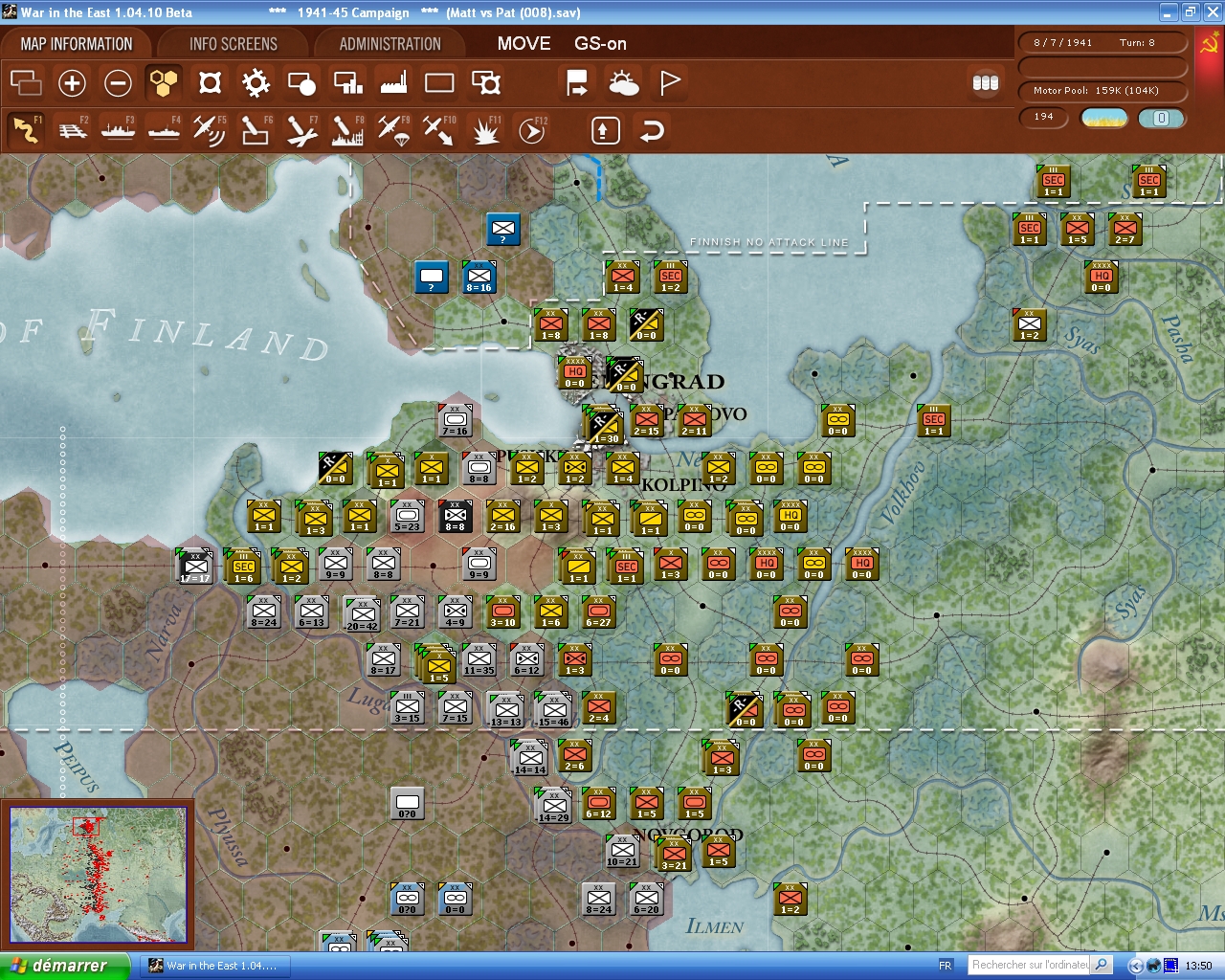The image size is (1225, 980).
Task: Click the wheat field weather indicator
Action: pos(1104,118)
